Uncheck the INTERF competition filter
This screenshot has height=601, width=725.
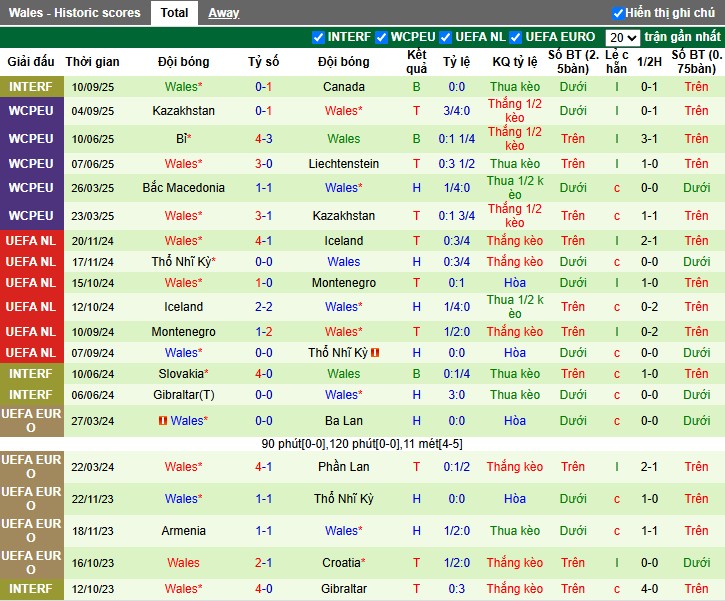pos(318,37)
